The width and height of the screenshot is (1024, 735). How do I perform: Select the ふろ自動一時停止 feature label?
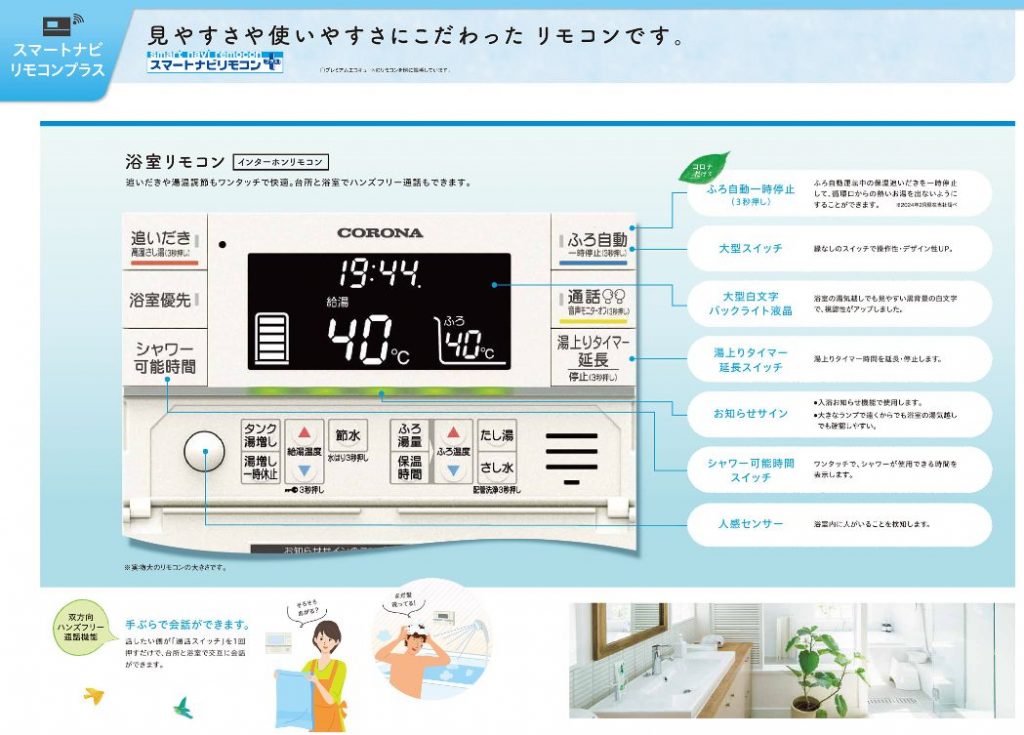[750, 194]
